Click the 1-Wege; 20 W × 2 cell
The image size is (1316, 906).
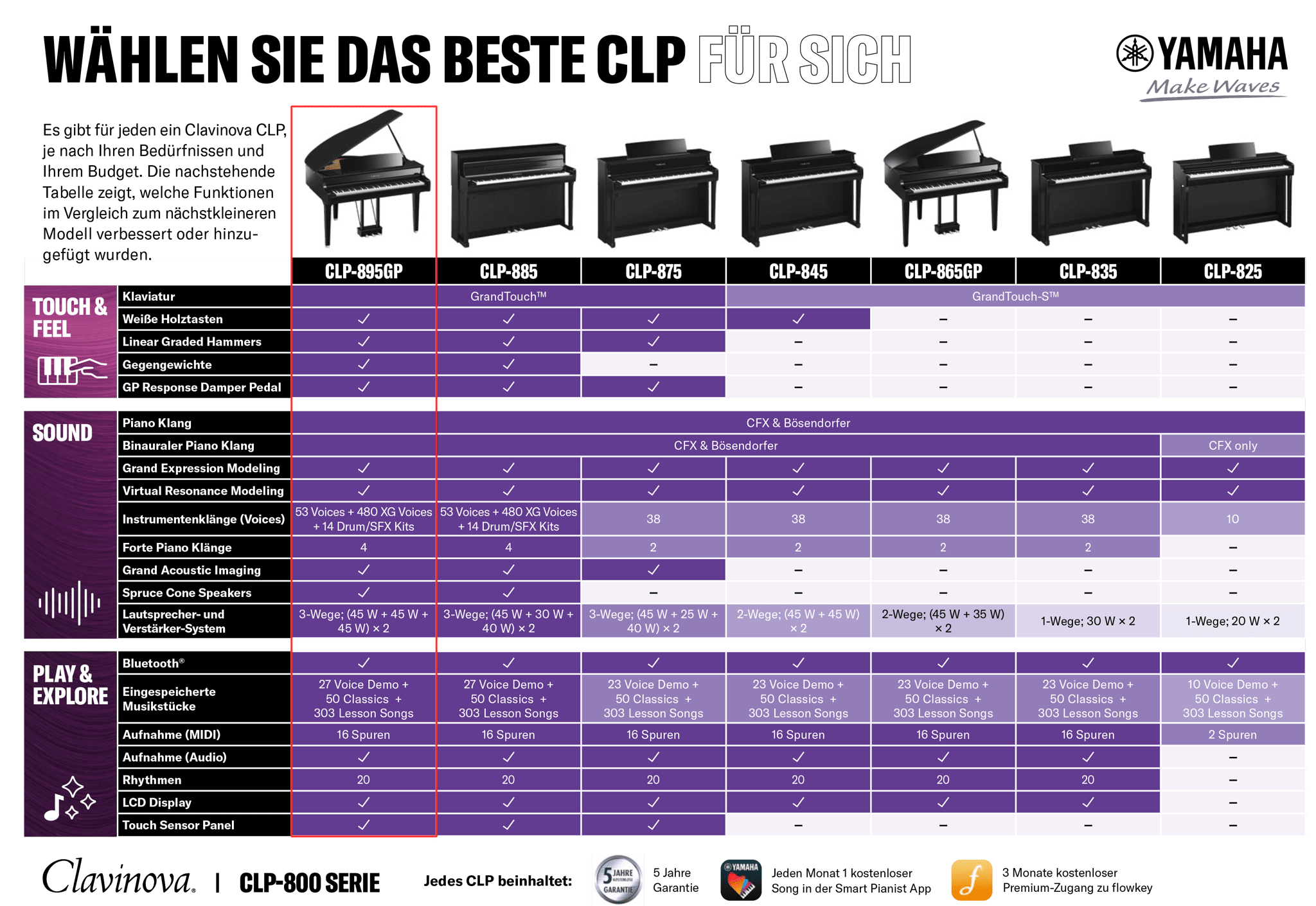click(1233, 621)
